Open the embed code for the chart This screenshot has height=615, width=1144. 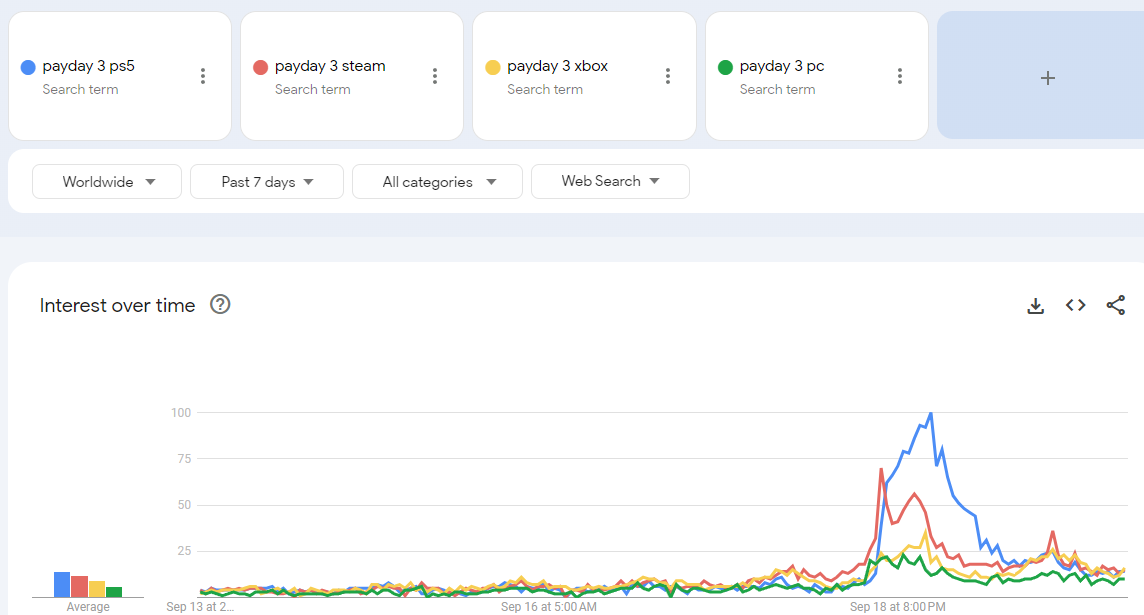click(x=1075, y=305)
